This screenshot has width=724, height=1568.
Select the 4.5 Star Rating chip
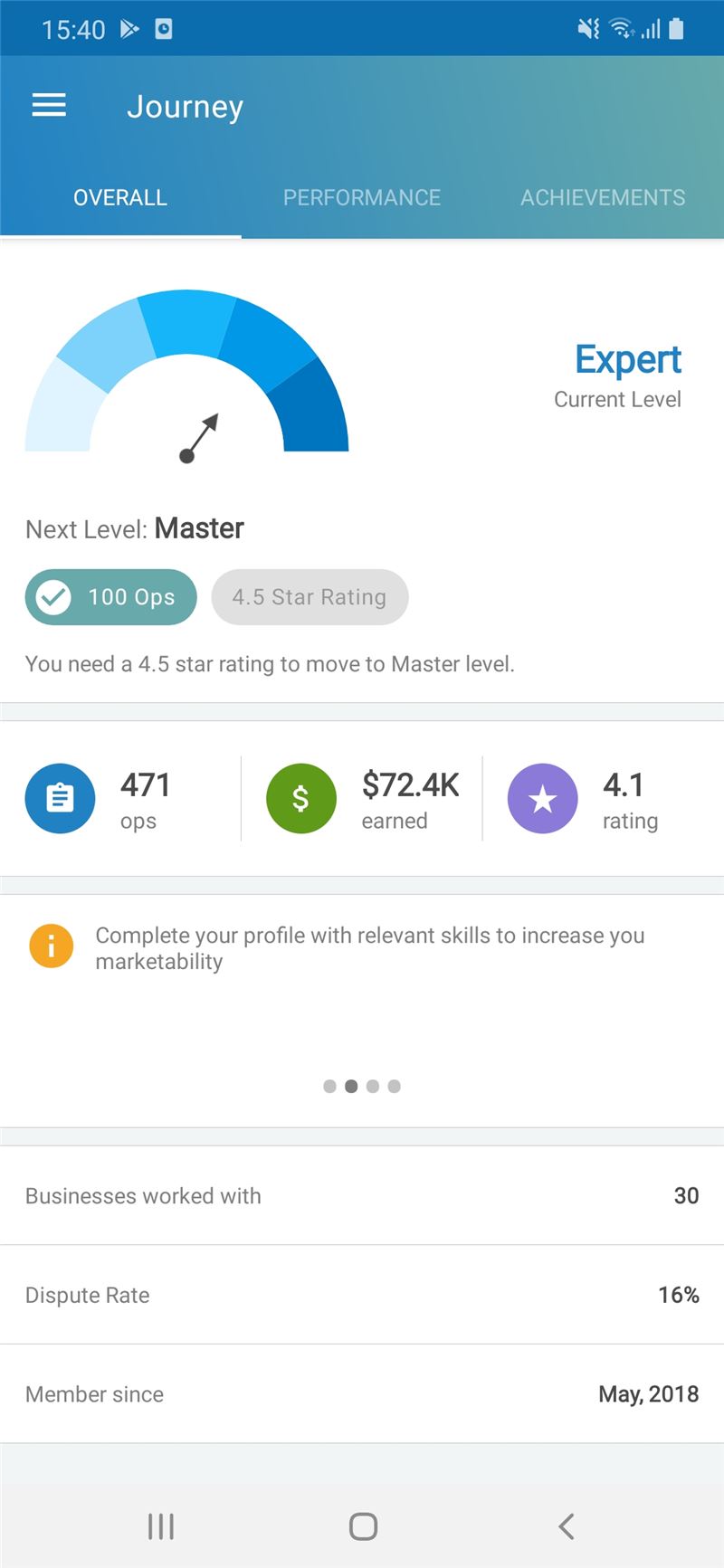click(310, 597)
